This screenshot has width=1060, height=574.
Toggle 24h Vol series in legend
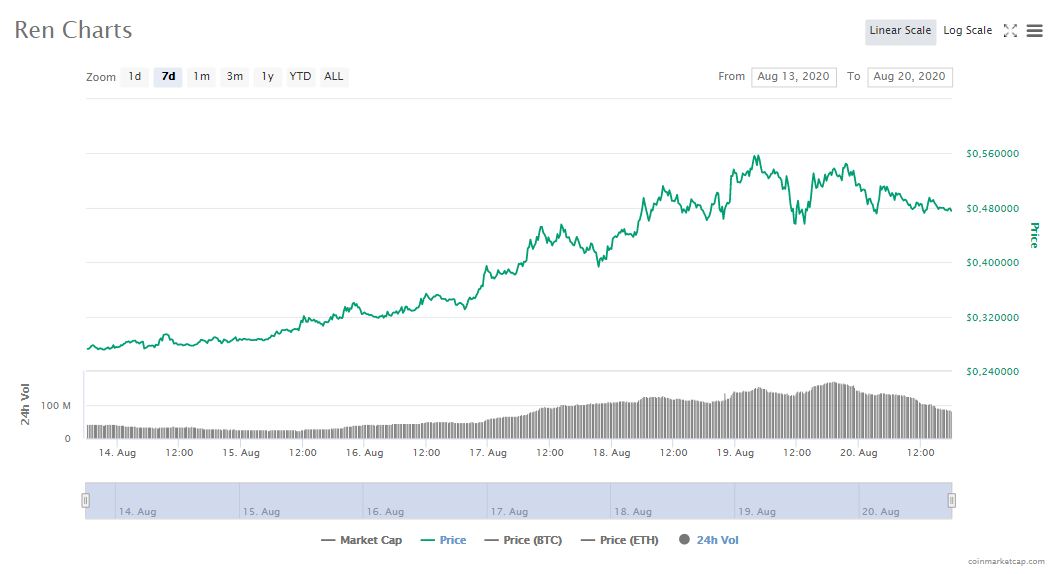709,540
